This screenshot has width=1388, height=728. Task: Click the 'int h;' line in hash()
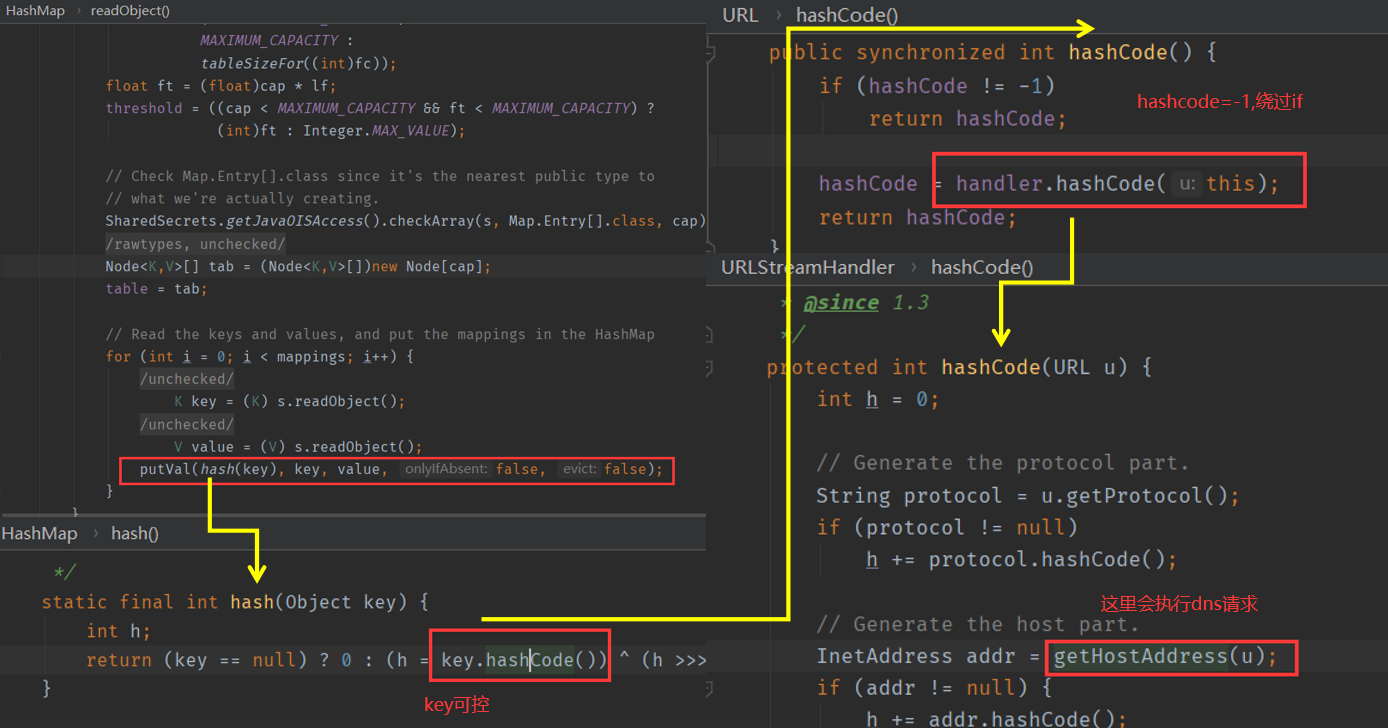click(x=118, y=631)
